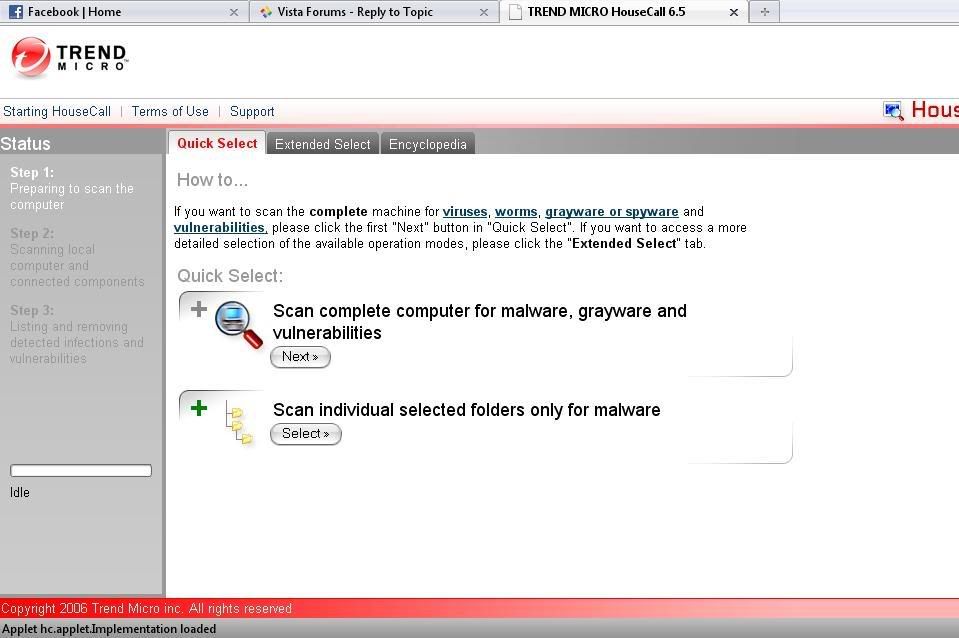The image size is (959, 638).
Task: Follow the viruses hyperlink
Action: point(465,212)
